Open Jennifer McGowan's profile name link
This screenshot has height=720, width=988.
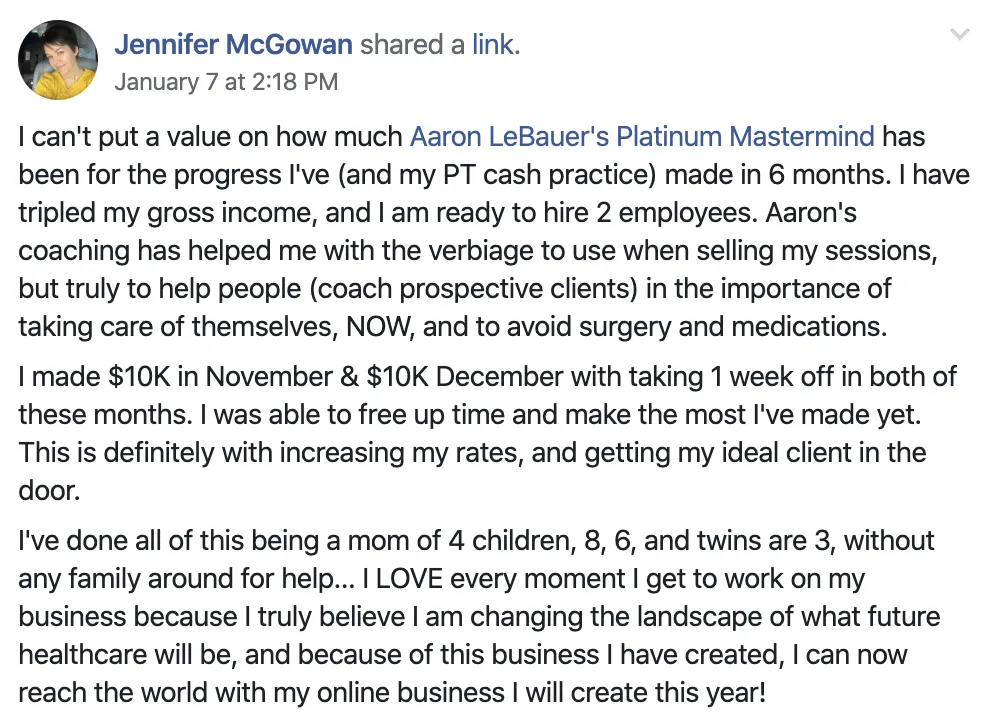pyautogui.click(x=233, y=45)
